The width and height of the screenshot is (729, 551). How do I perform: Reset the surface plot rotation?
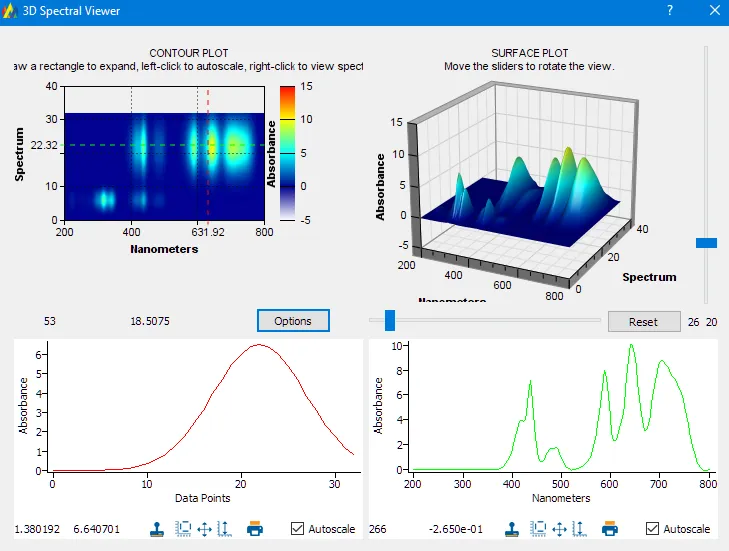(x=644, y=322)
